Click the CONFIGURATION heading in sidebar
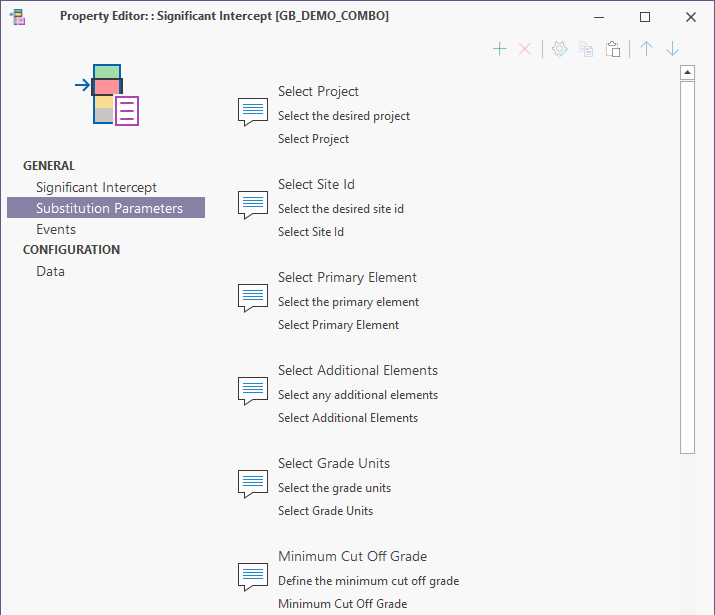The image size is (715, 615). 72,250
